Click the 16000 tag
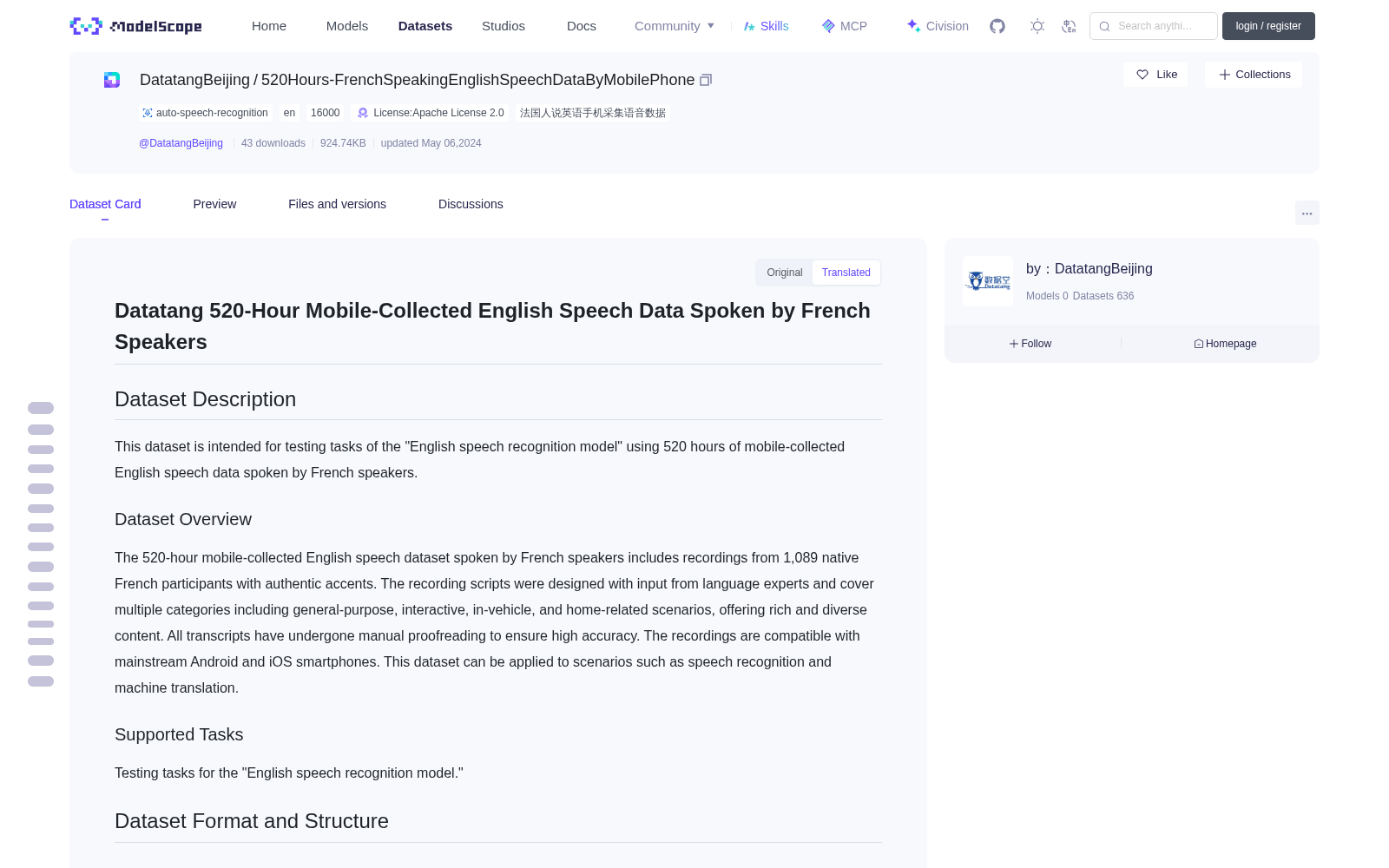The image size is (1389, 868). (326, 113)
